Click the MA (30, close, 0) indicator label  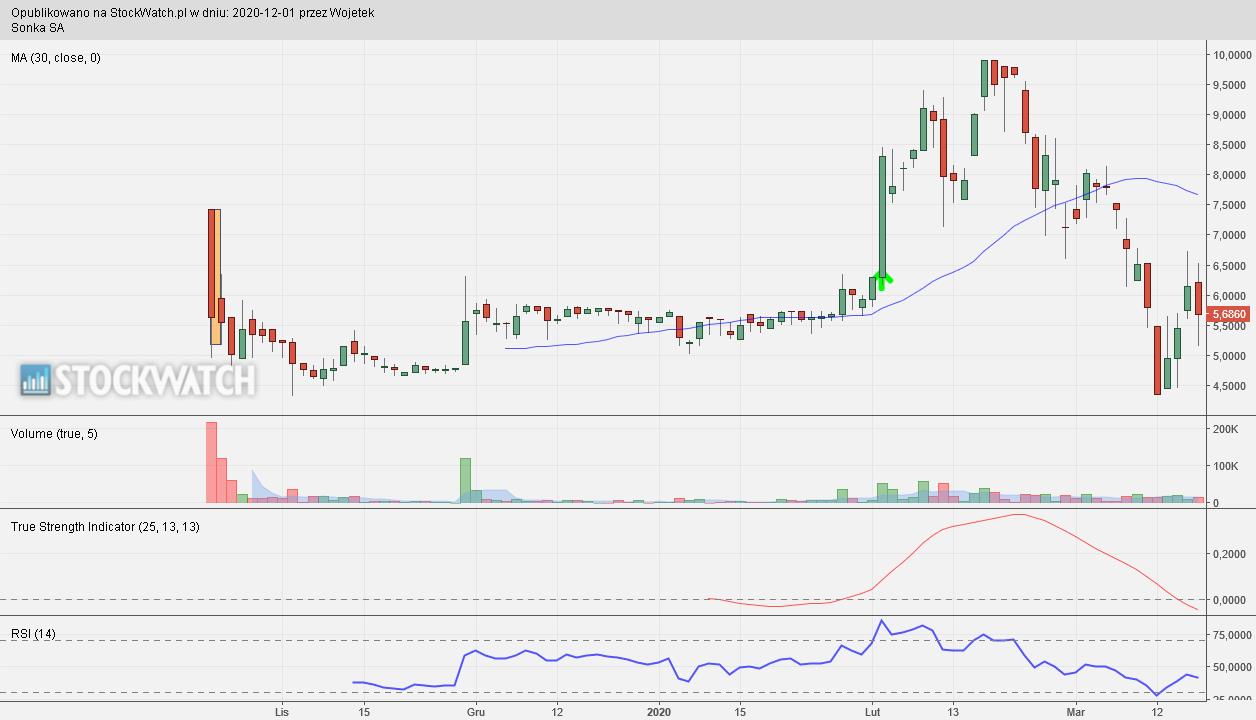[56, 58]
